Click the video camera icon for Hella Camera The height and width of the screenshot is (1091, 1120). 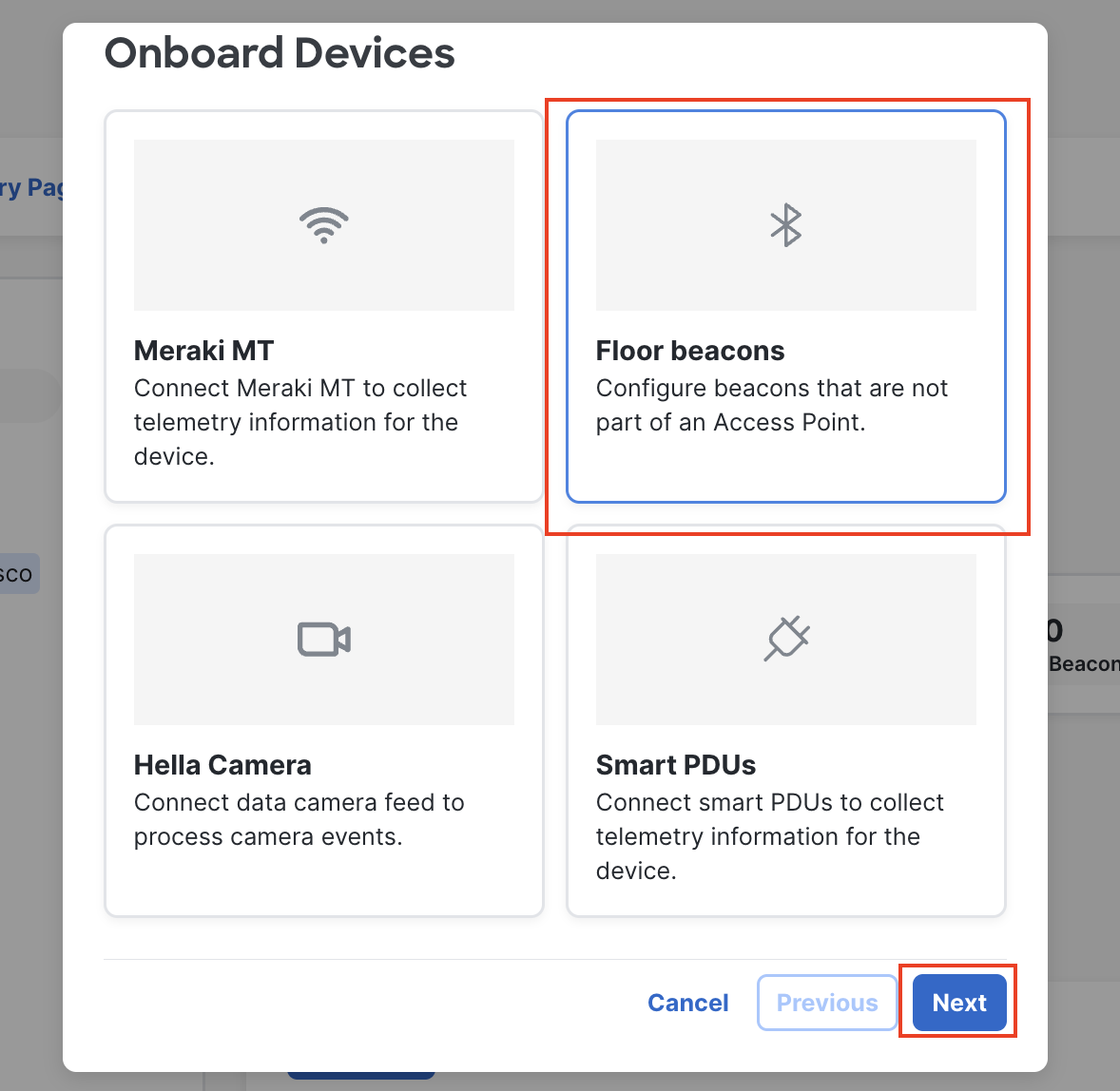pos(323,640)
